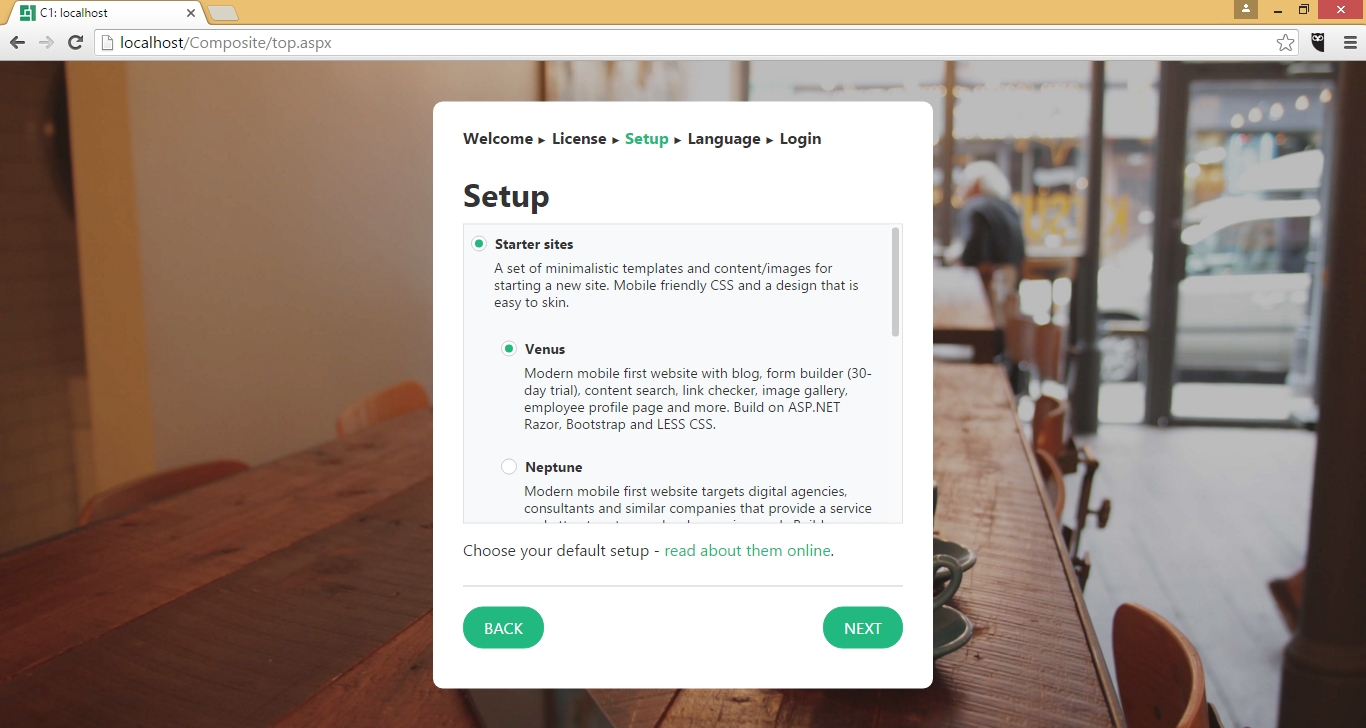Open the Chrome hamburger menu
The image size is (1366, 728).
click(x=1350, y=42)
